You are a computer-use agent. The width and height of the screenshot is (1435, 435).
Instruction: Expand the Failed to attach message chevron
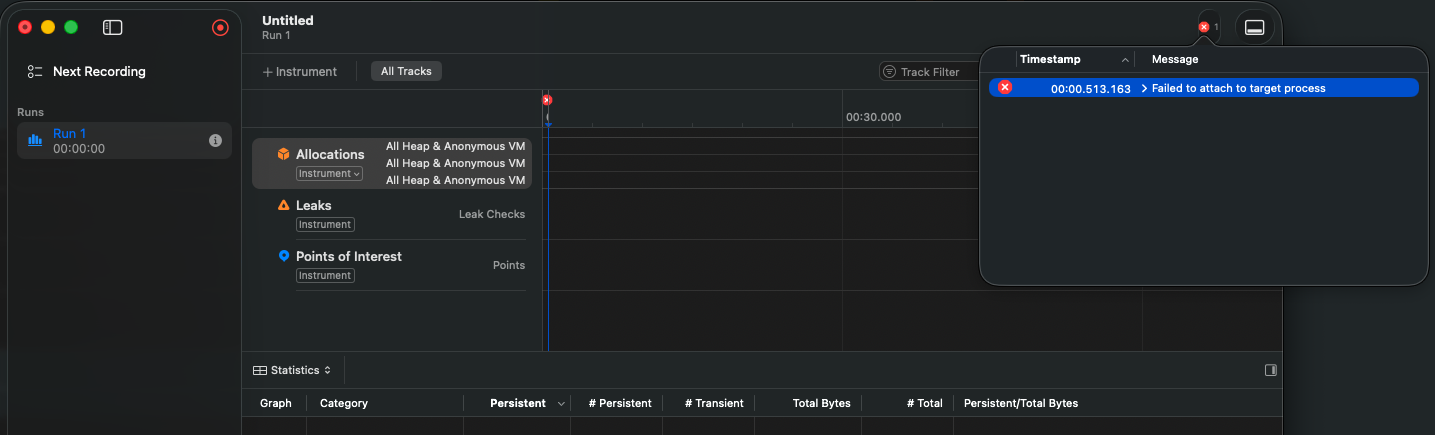pos(1144,89)
